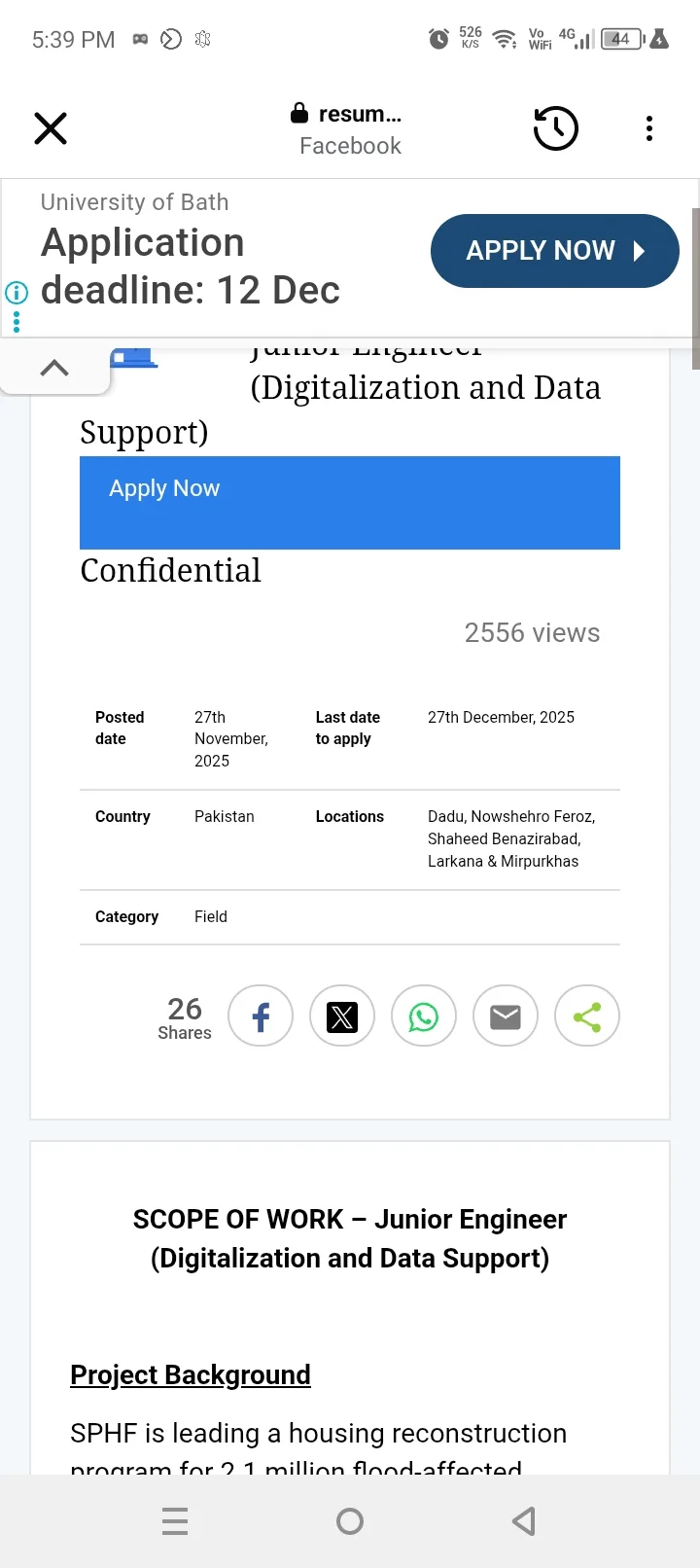Image resolution: width=700 pixels, height=1568 pixels.
Task: Open the Application deadline ad text
Action: pyautogui.click(x=191, y=267)
